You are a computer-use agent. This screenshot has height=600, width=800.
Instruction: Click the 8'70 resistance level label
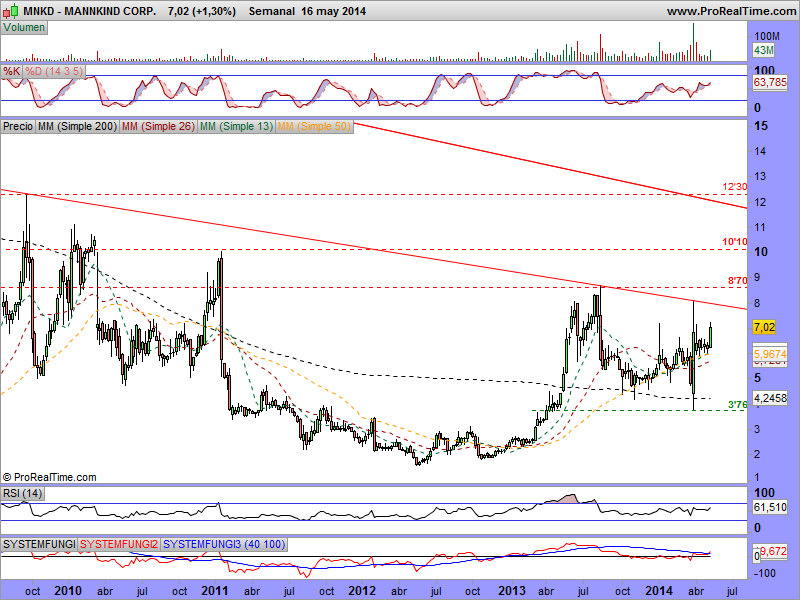pyautogui.click(x=737, y=280)
